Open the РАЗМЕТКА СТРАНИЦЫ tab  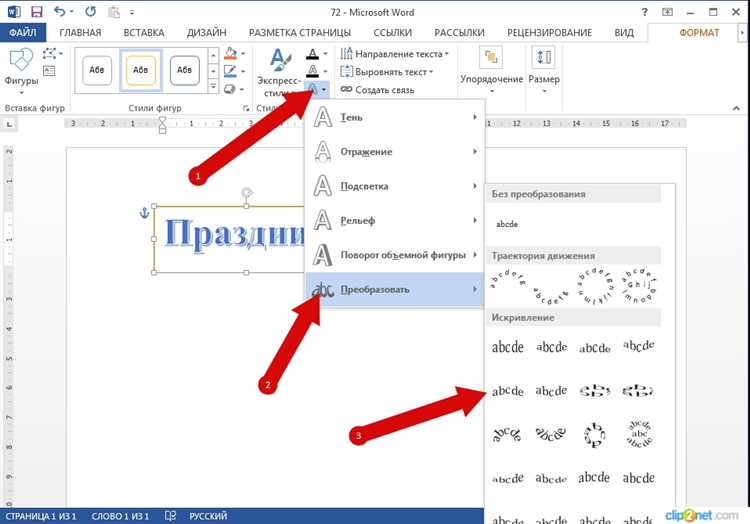(x=300, y=33)
